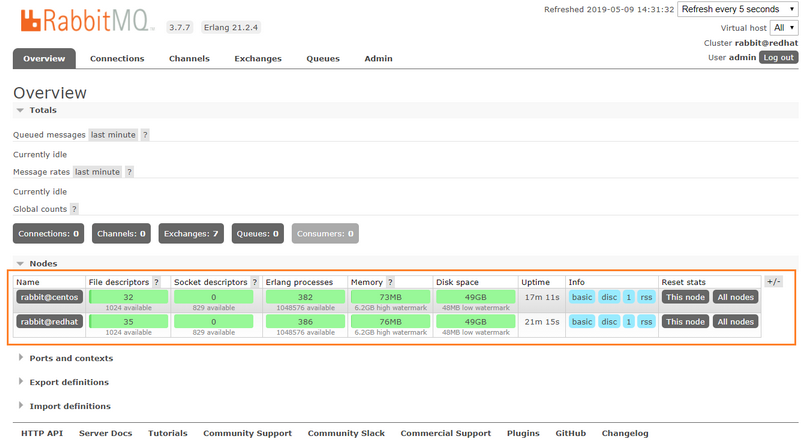Change Message rates last minute range
806x447 pixels.
tap(97, 172)
